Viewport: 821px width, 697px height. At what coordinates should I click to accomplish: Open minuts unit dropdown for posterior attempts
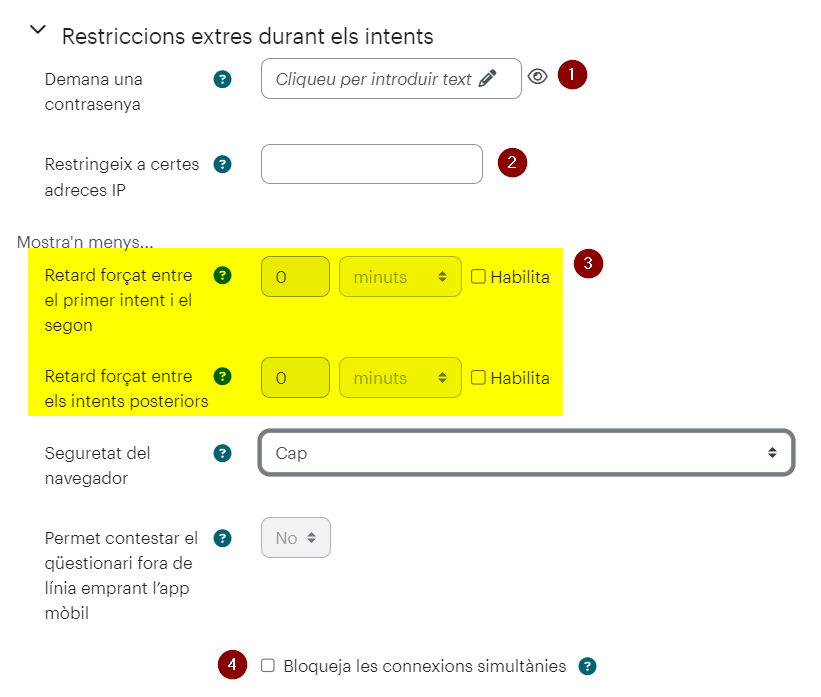pos(400,378)
